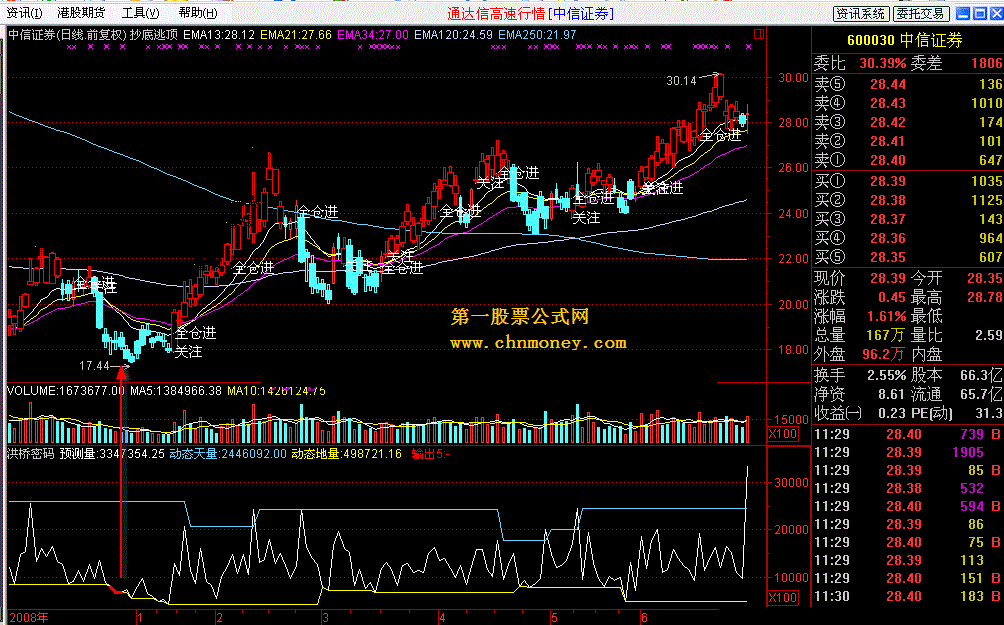Click the red split-panel icon atop the chart
This screenshot has width=1004, height=625.
point(759,34)
